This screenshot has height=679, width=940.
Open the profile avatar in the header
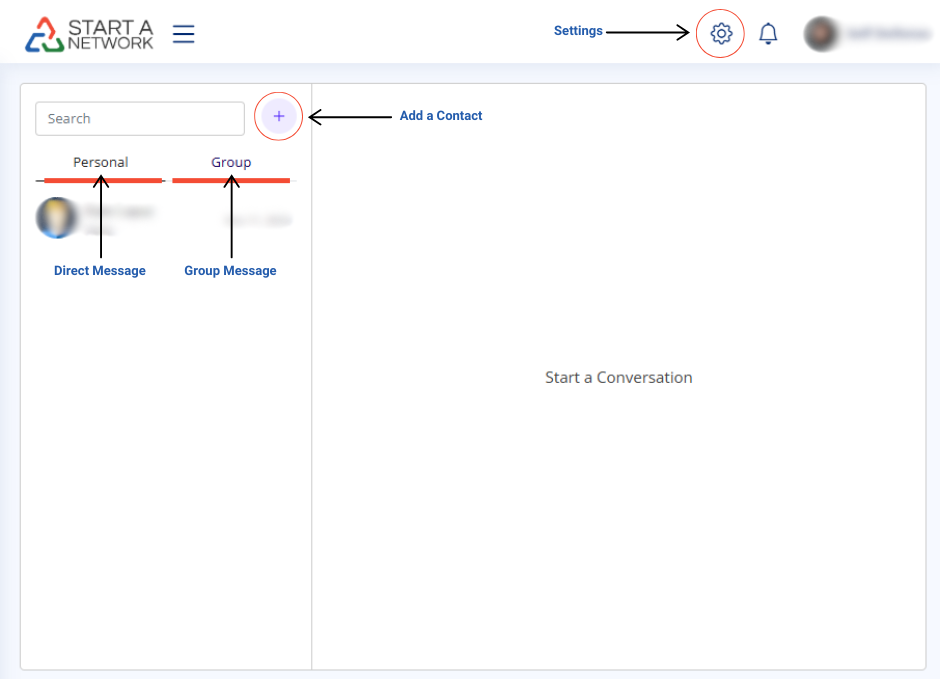[x=821, y=34]
